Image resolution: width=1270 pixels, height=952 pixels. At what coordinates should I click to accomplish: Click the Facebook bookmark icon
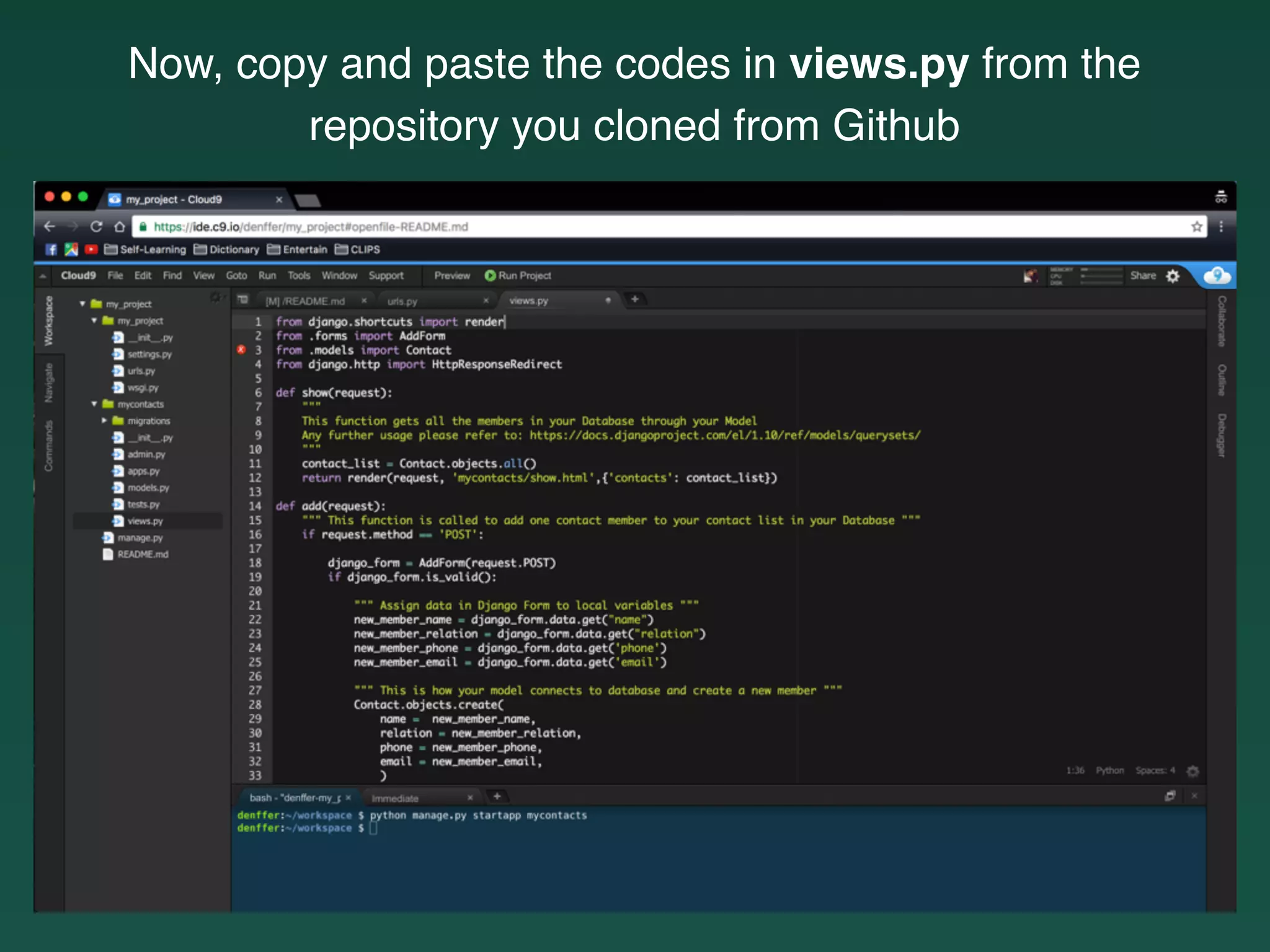click(x=51, y=250)
